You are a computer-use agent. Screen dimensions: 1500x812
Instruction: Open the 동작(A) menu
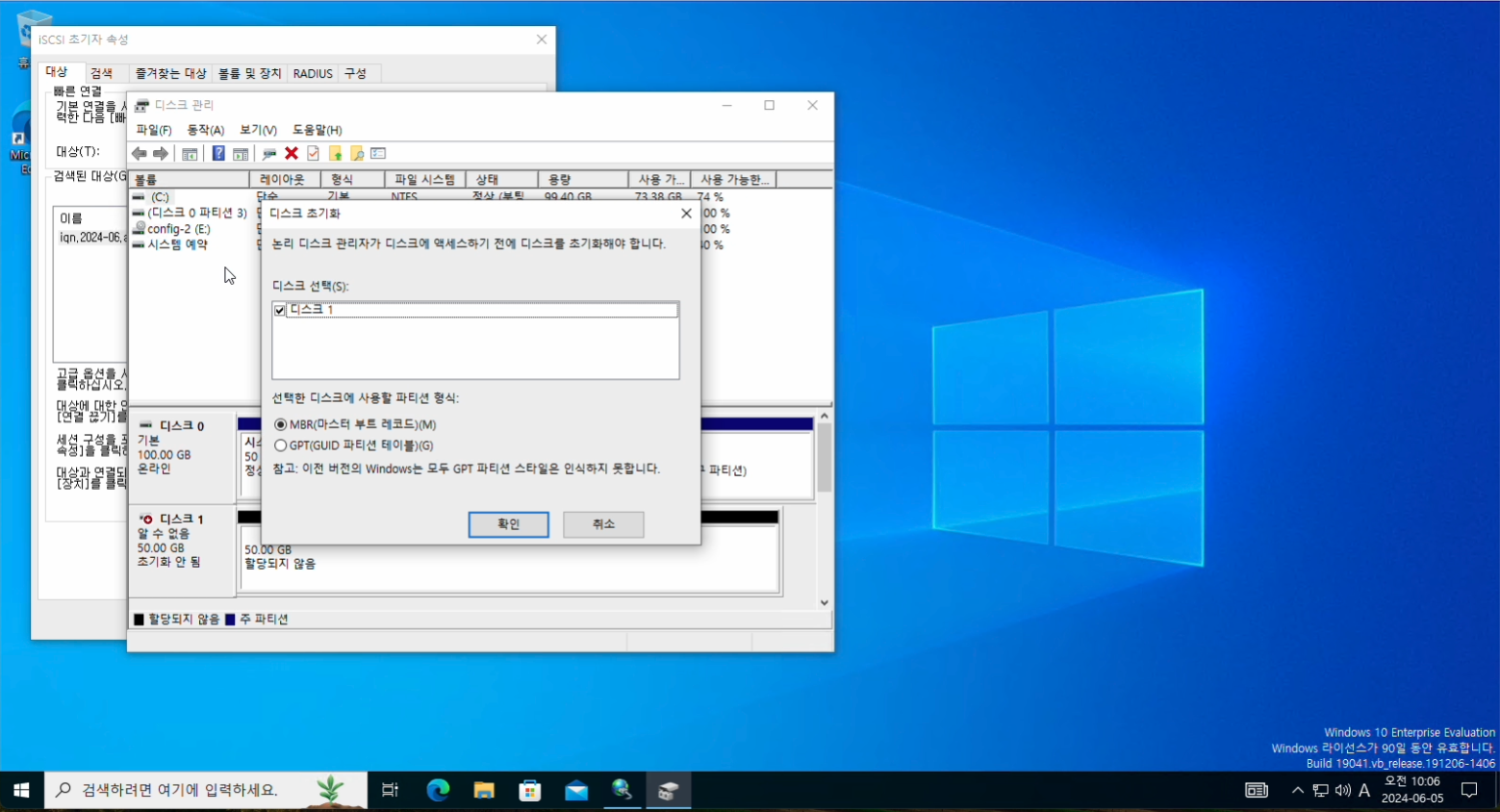[205, 130]
